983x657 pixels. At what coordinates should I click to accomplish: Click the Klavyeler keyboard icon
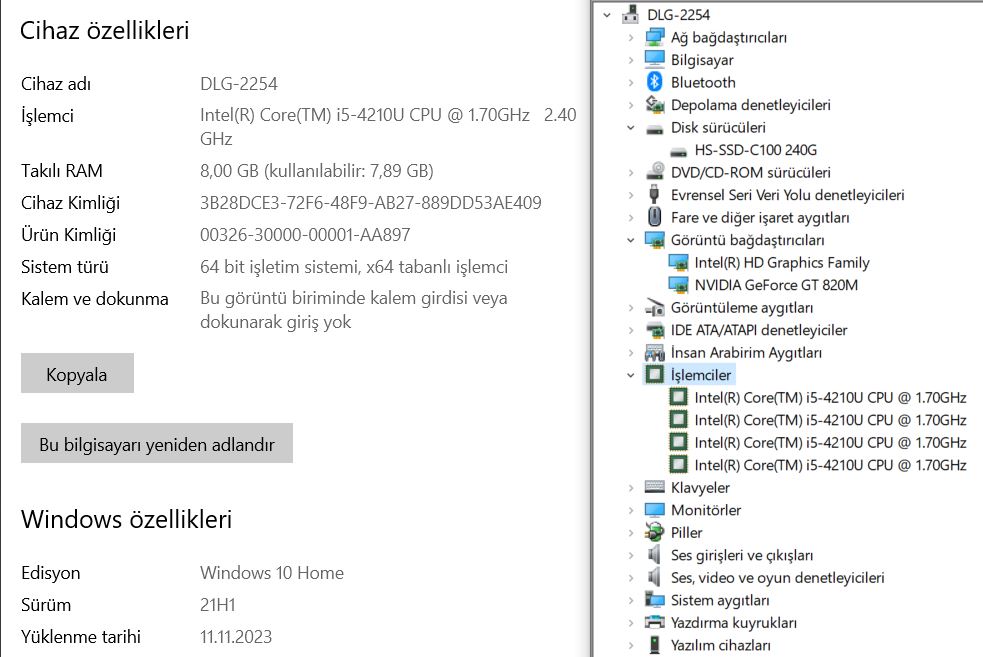[654, 487]
